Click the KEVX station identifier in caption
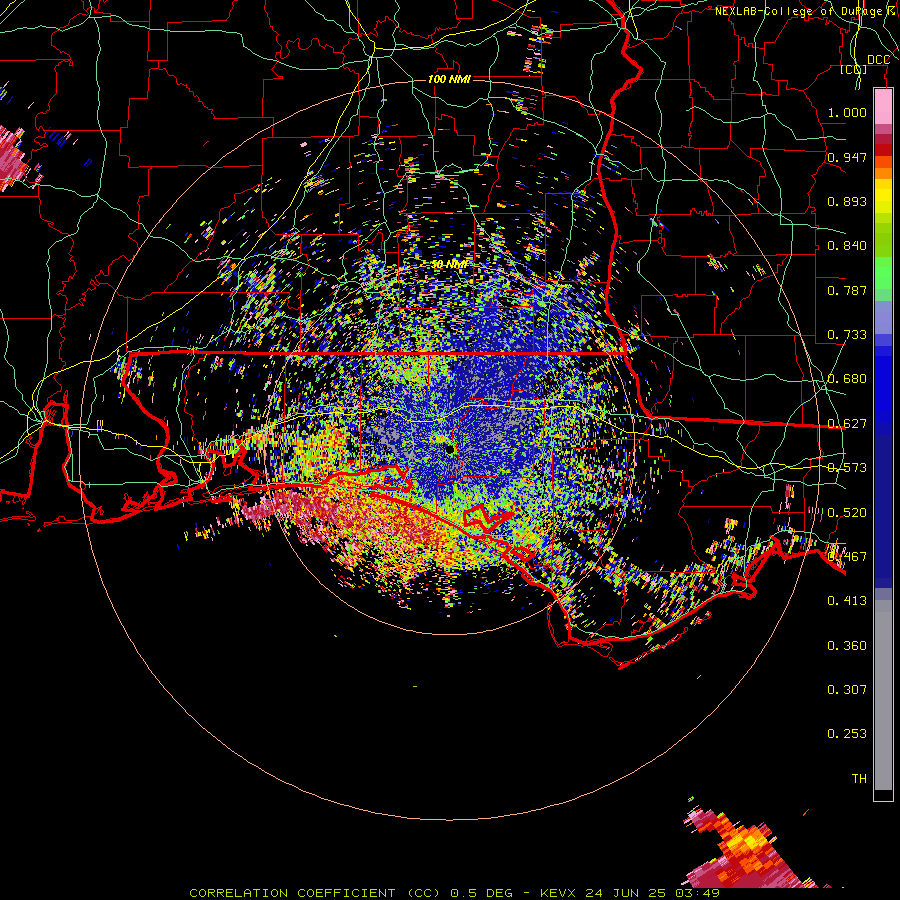Image resolution: width=900 pixels, height=900 pixels. tap(560, 893)
